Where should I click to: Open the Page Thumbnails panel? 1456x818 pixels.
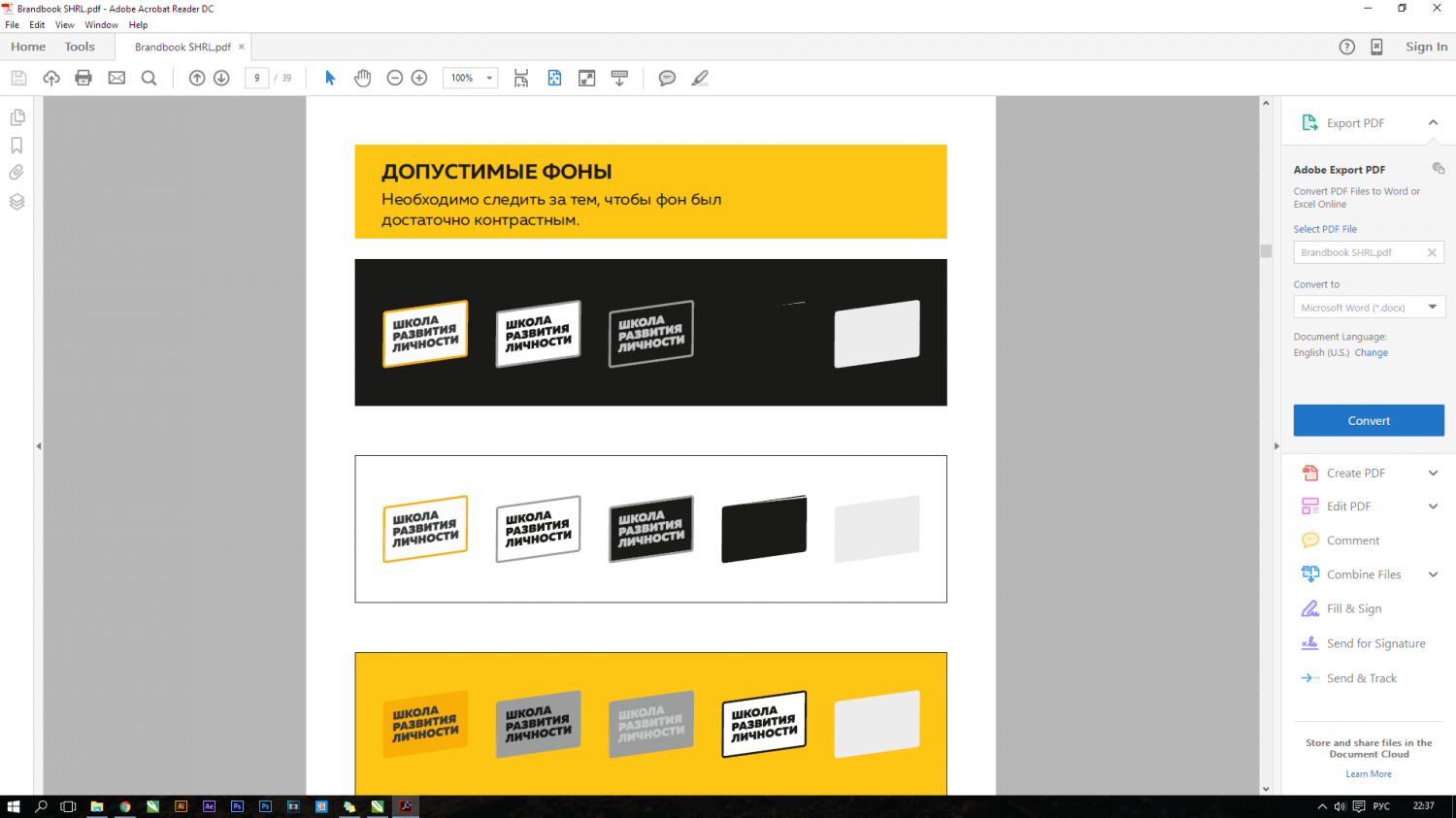(17, 117)
